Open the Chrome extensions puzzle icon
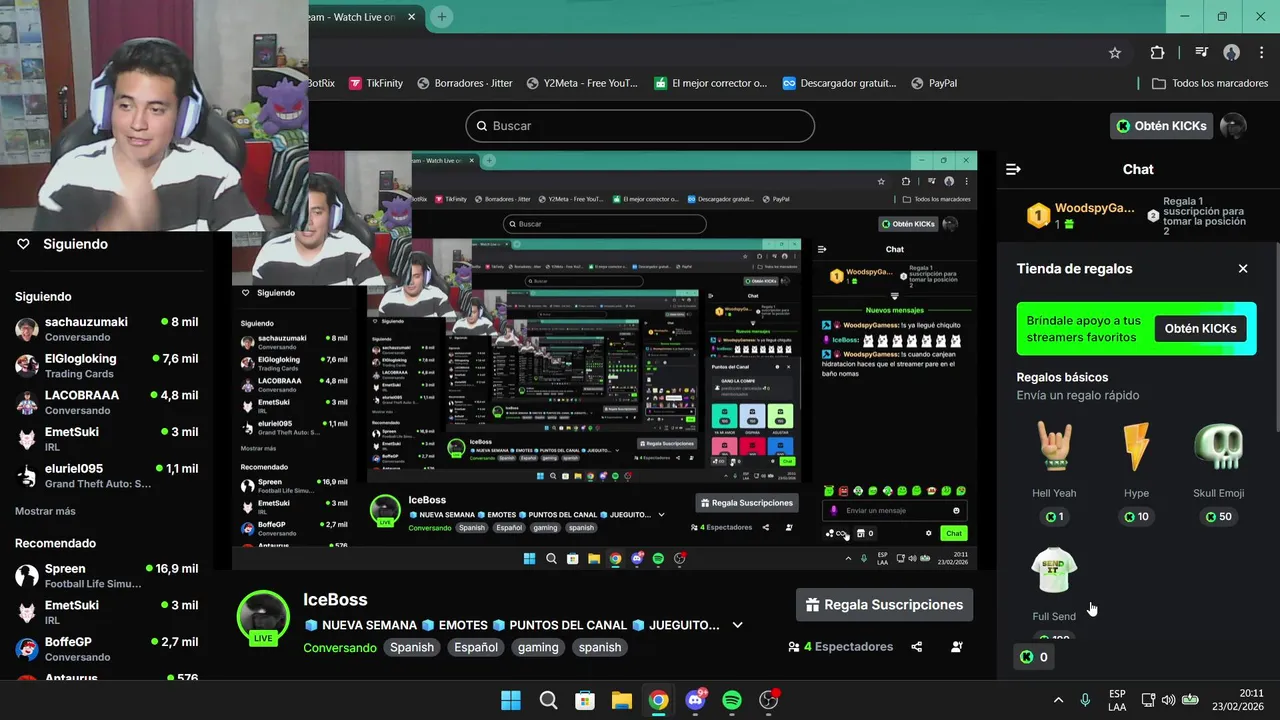1280x720 pixels. tap(1157, 53)
